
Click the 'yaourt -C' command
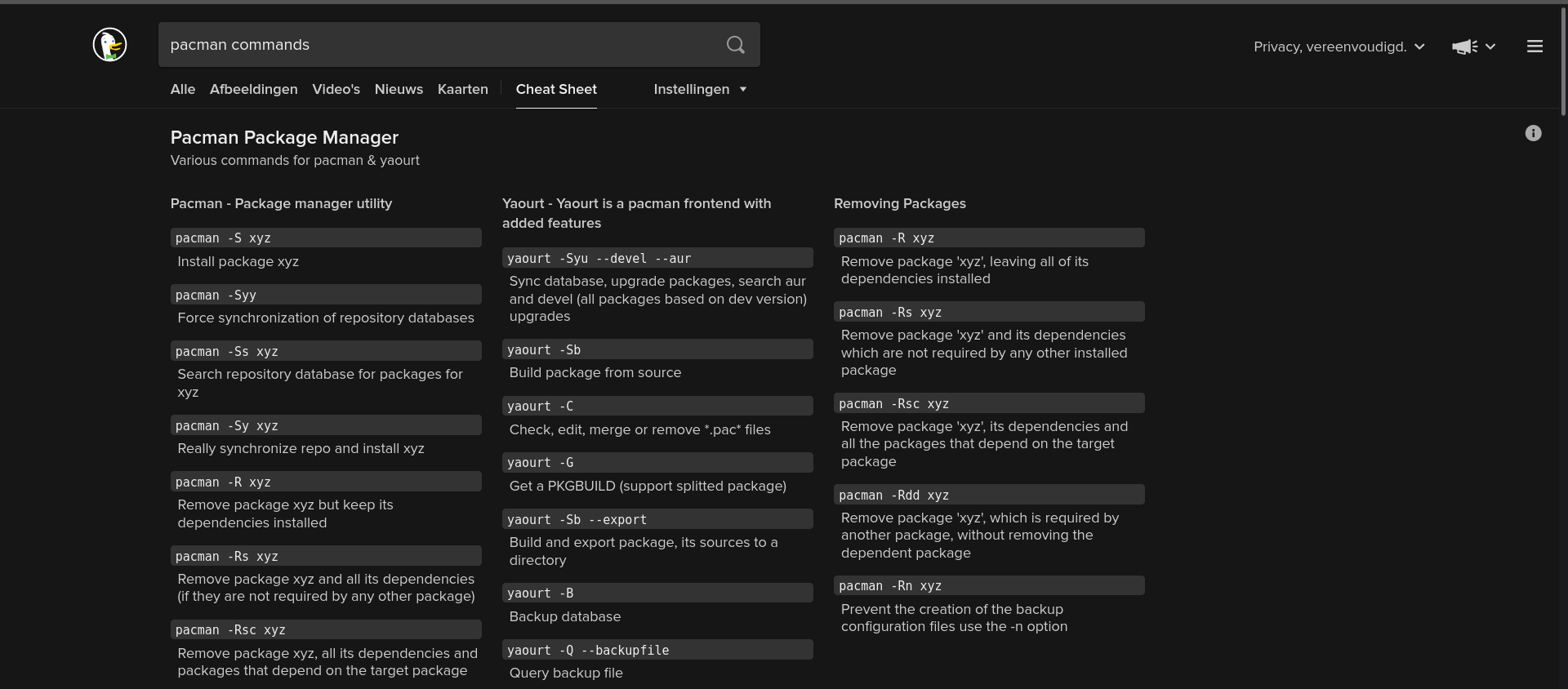pos(657,406)
